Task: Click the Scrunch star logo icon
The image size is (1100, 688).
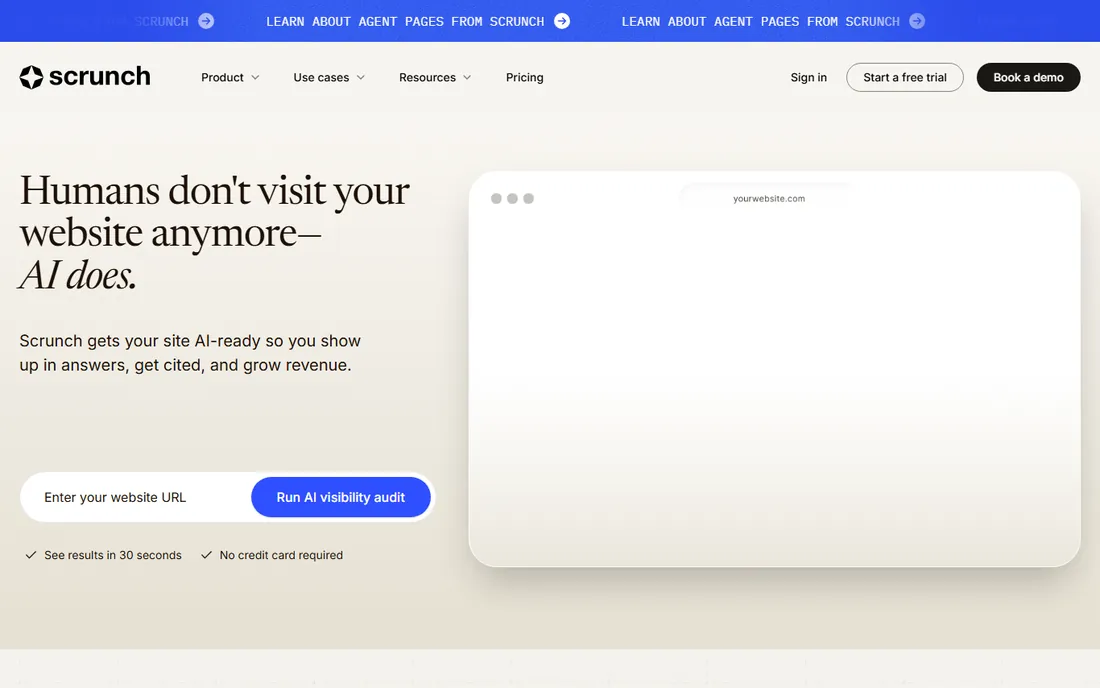Action: (32, 77)
